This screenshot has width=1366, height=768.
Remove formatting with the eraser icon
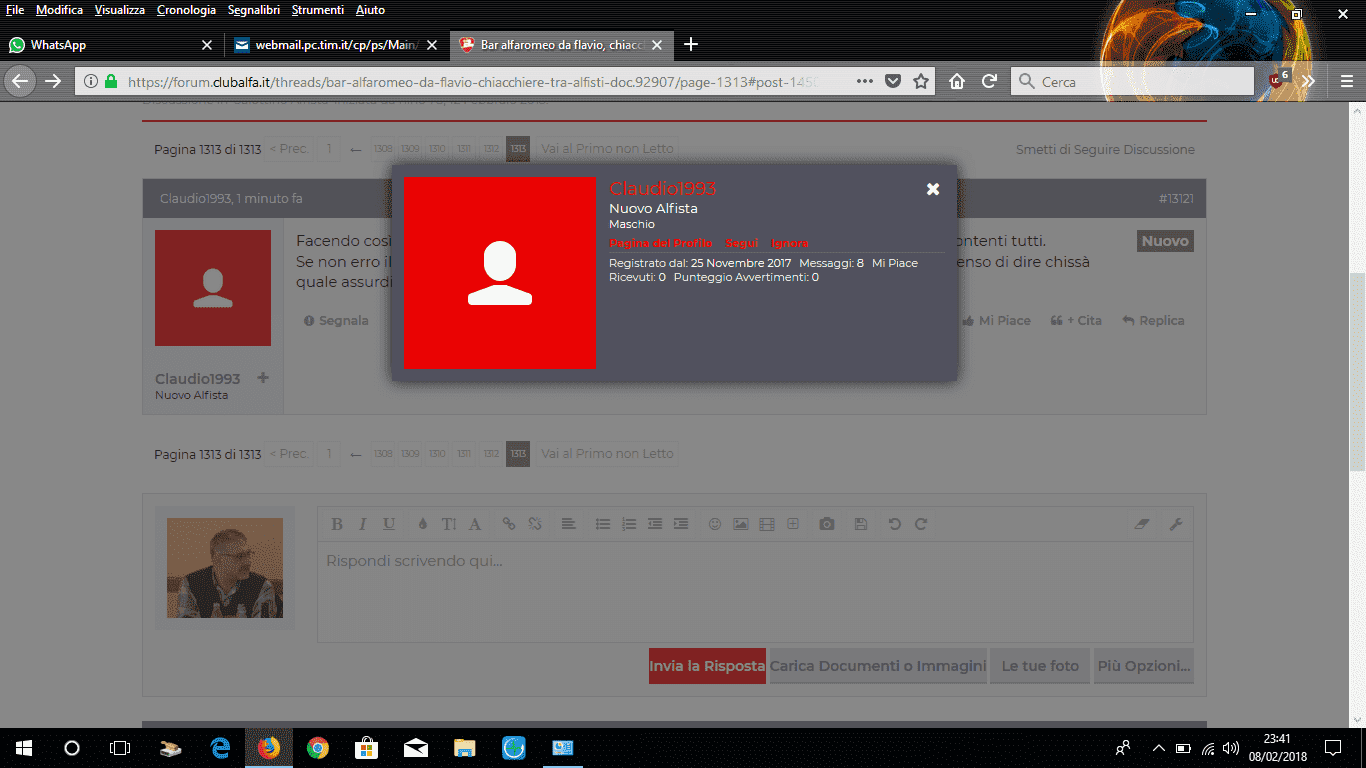tap(1144, 524)
